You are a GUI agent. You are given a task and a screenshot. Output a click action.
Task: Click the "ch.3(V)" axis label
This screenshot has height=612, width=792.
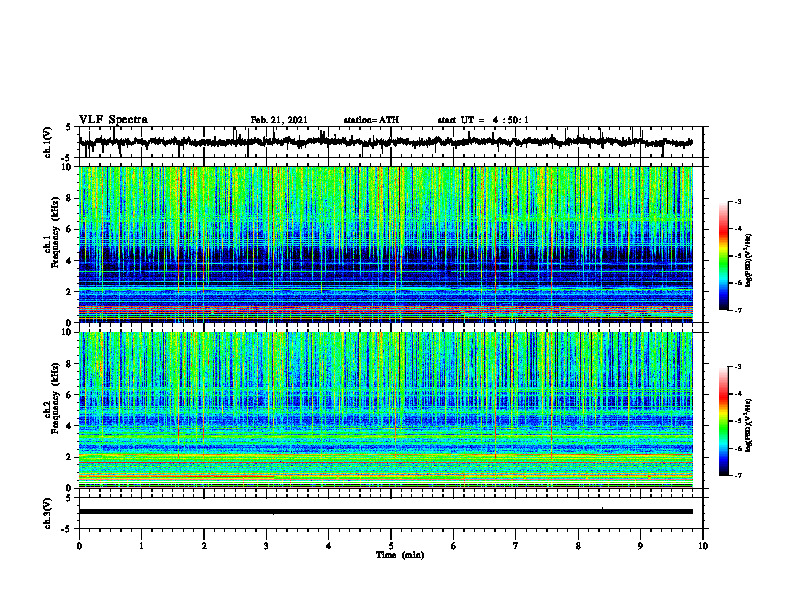pyautogui.click(x=48, y=513)
